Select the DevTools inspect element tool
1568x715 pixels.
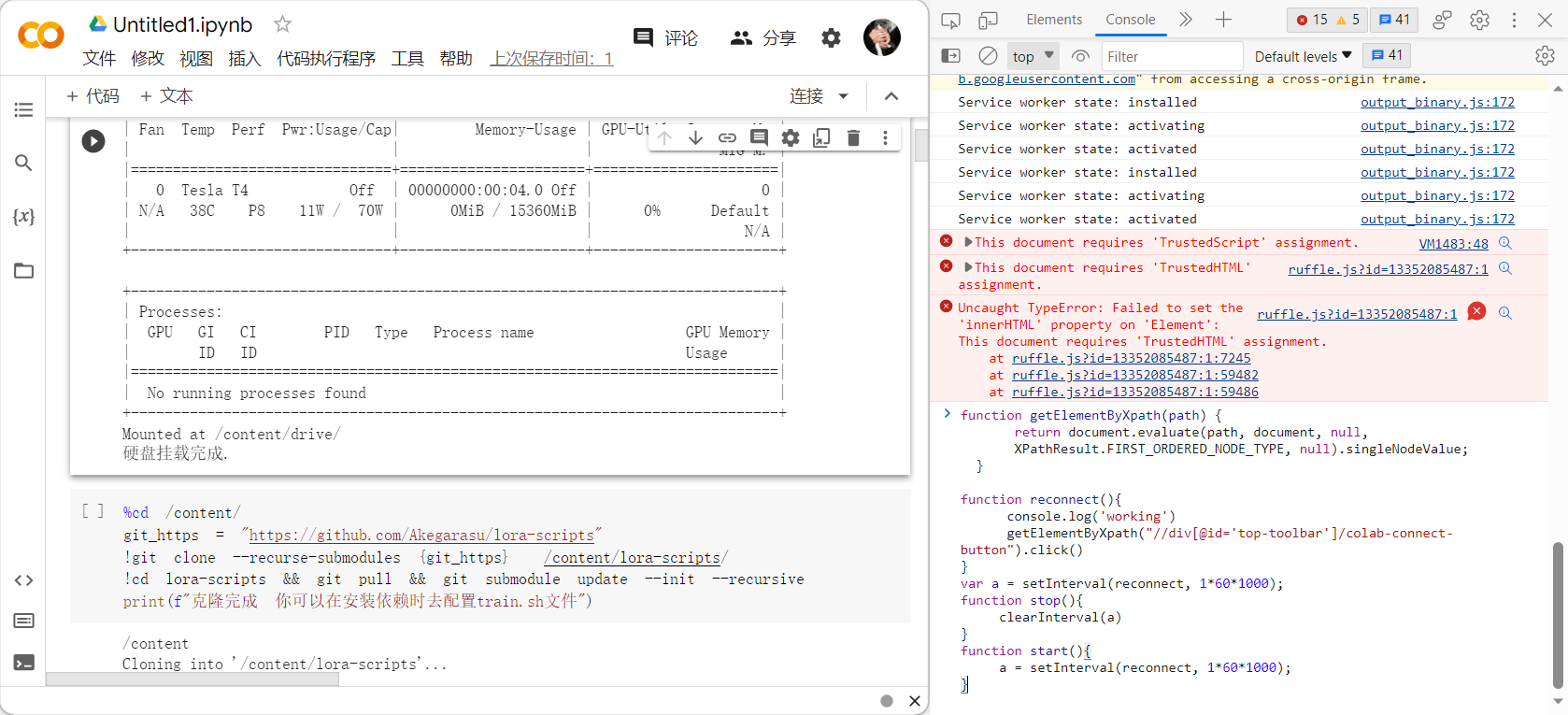coord(950,20)
